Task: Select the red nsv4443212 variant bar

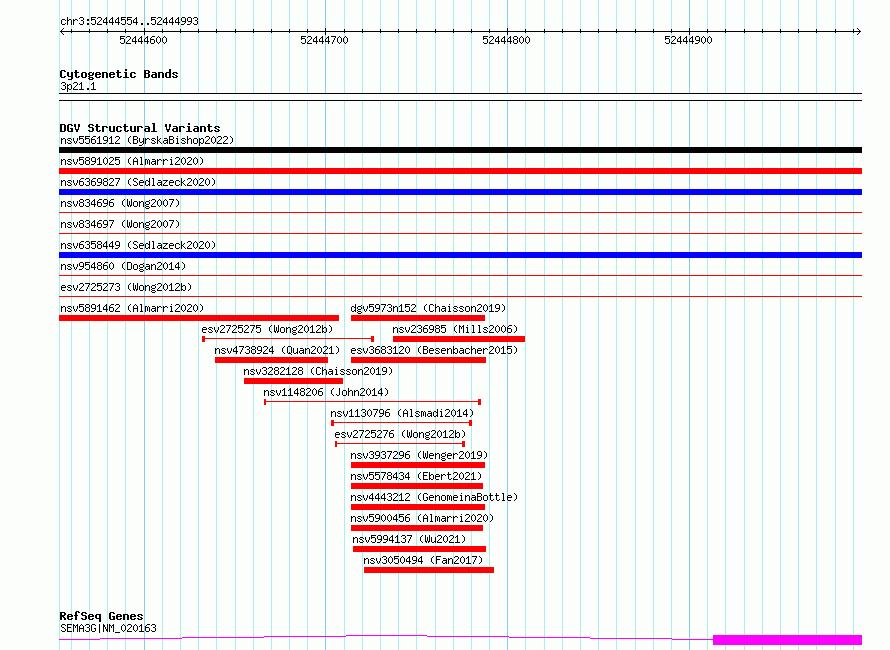Action: [x=418, y=507]
